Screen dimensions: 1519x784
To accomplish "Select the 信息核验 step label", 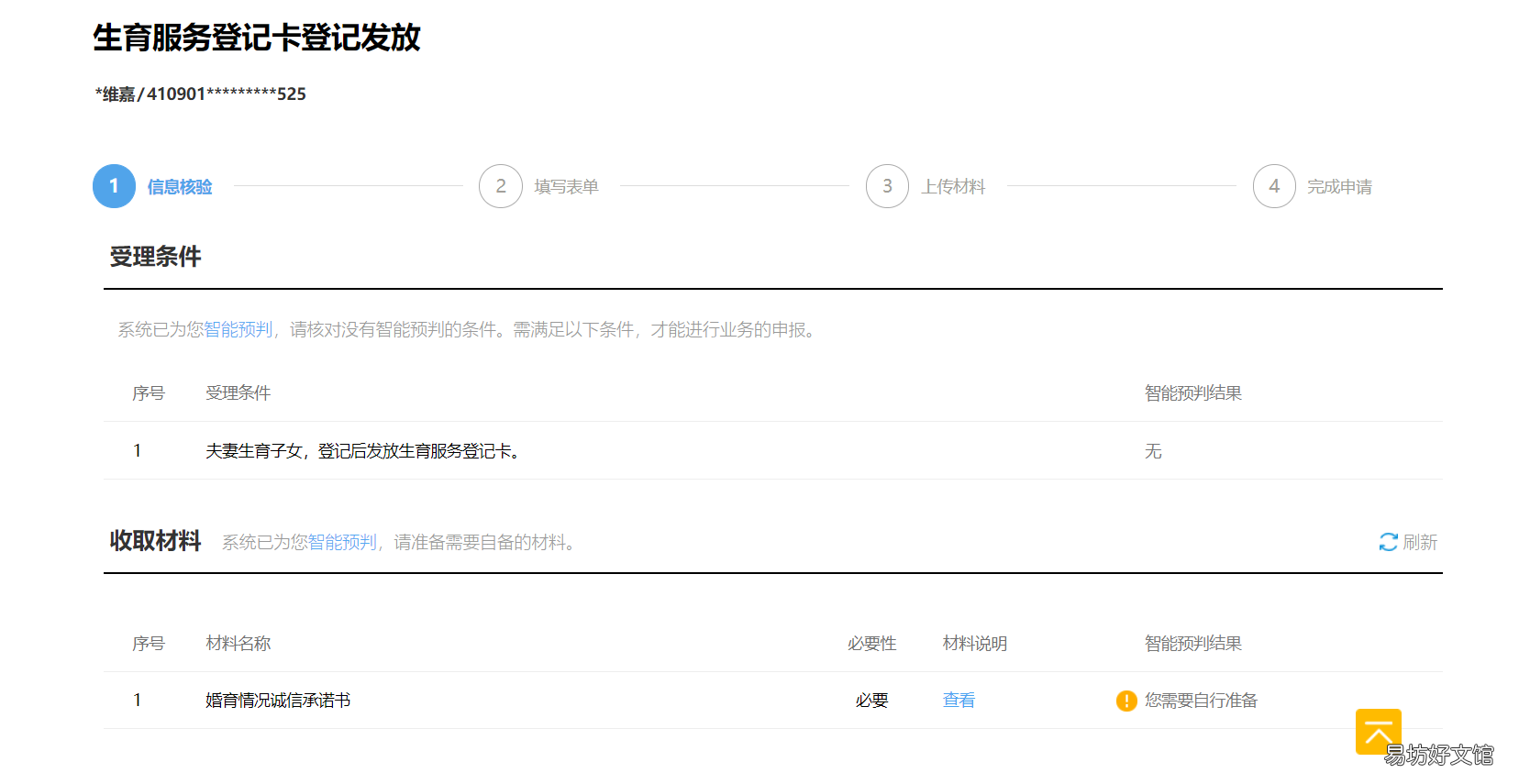I will pos(180,187).
